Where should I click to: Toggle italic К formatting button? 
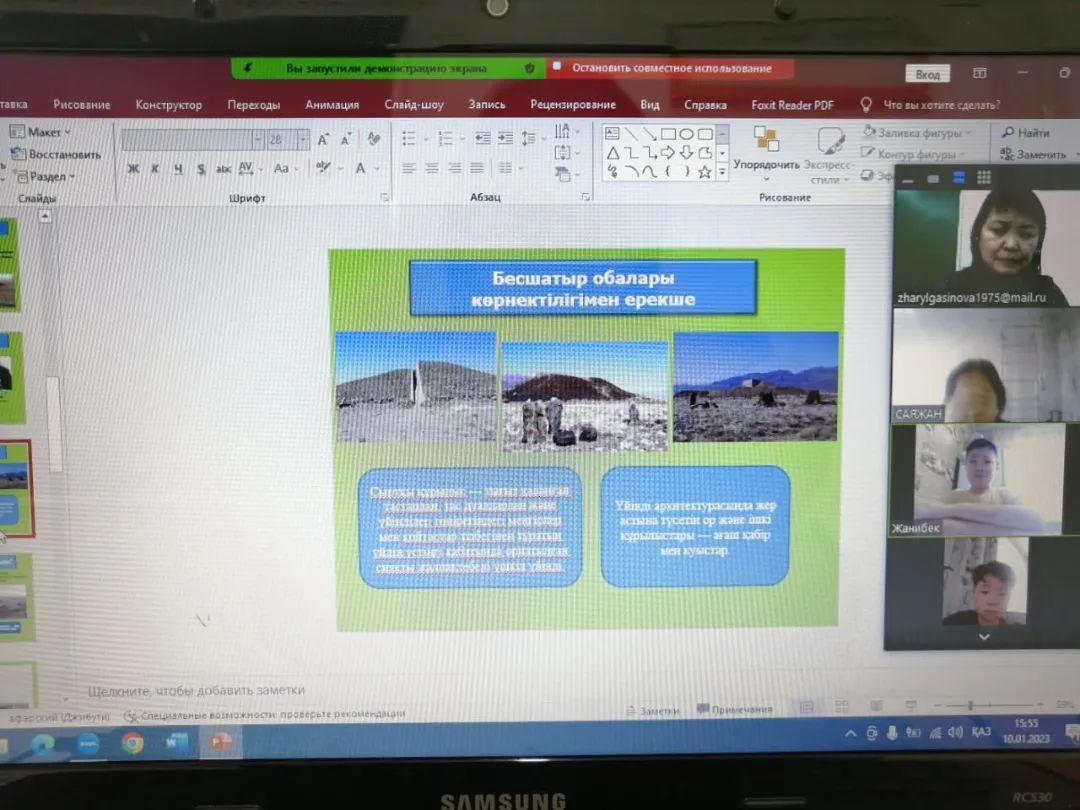point(156,168)
